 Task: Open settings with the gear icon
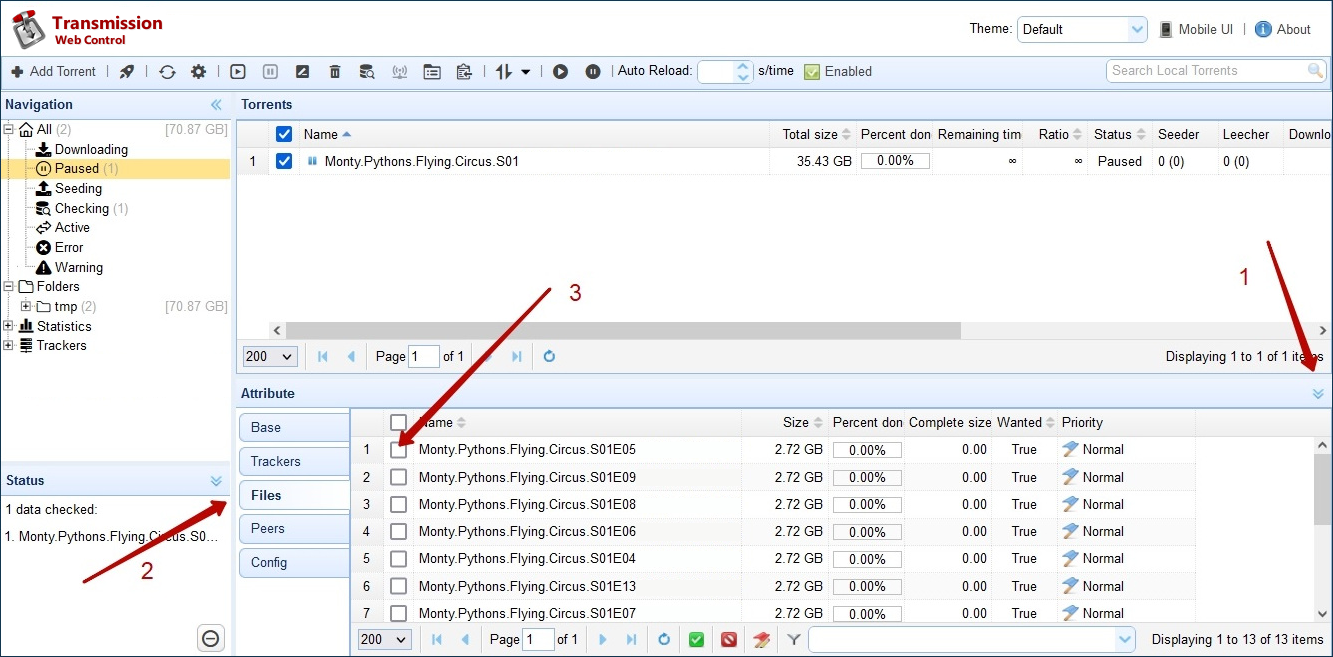[x=198, y=71]
